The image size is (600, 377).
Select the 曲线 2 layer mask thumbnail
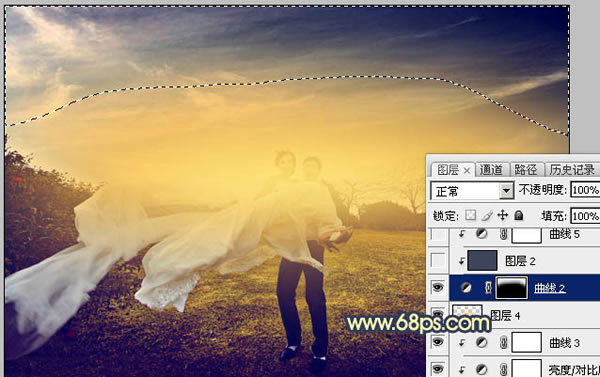coord(511,288)
